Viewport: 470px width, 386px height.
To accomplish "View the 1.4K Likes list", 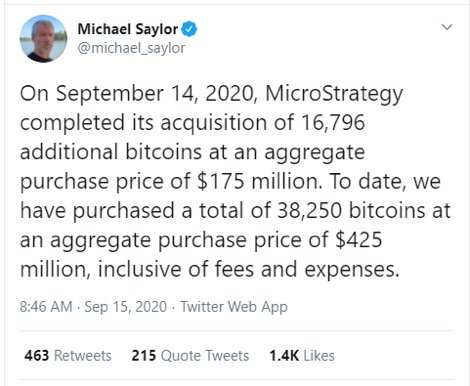I will click(x=302, y=356).
